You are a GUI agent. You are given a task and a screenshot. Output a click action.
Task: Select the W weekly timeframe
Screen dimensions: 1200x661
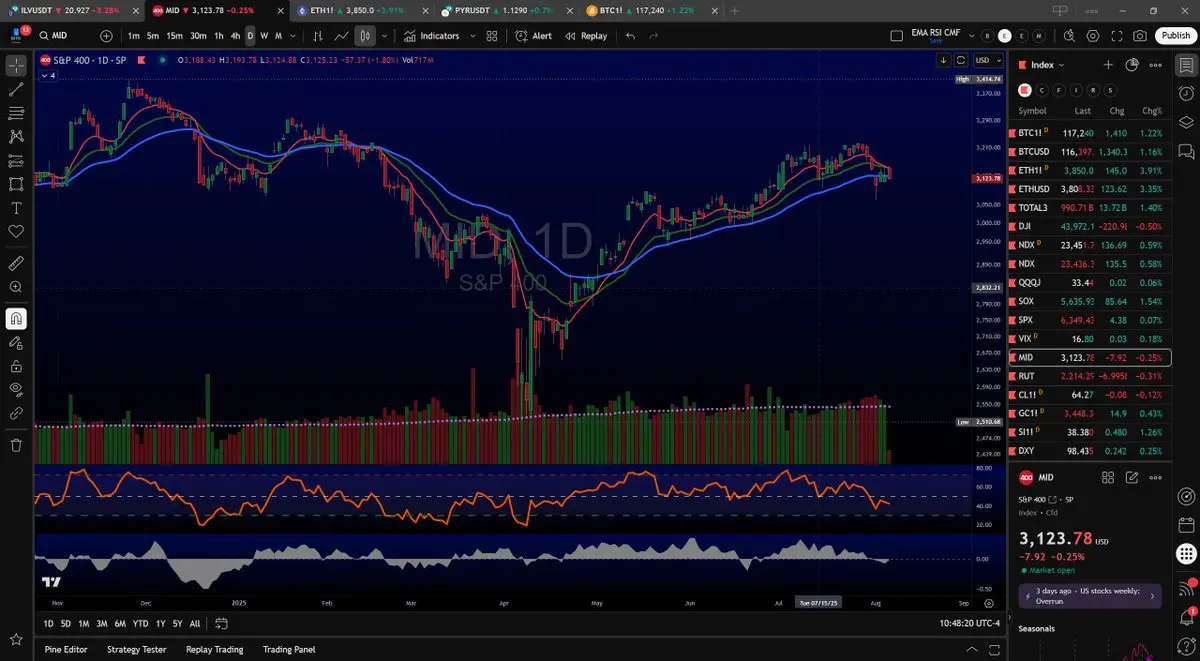[x=264, y=35]
